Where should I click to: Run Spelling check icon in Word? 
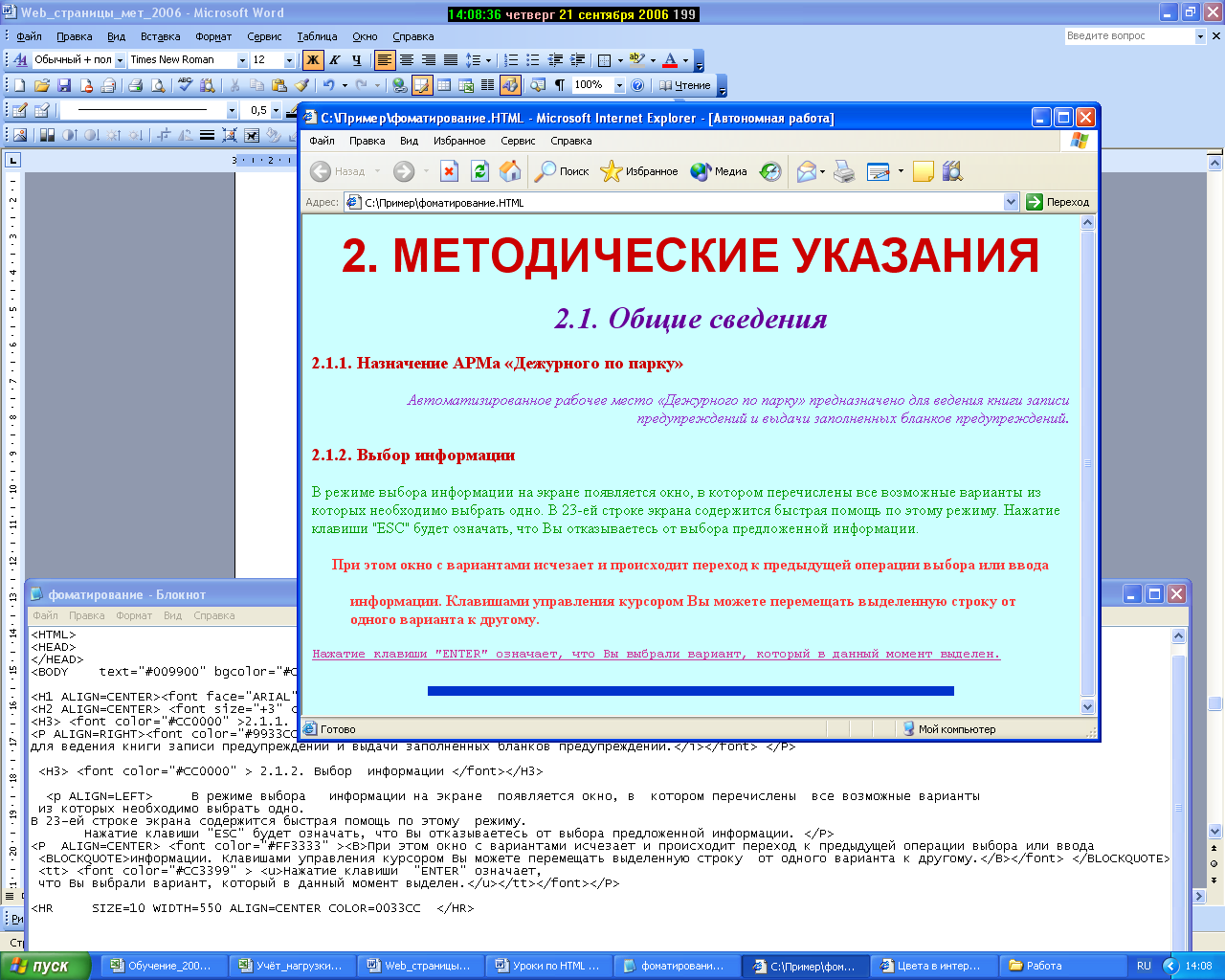185,85
